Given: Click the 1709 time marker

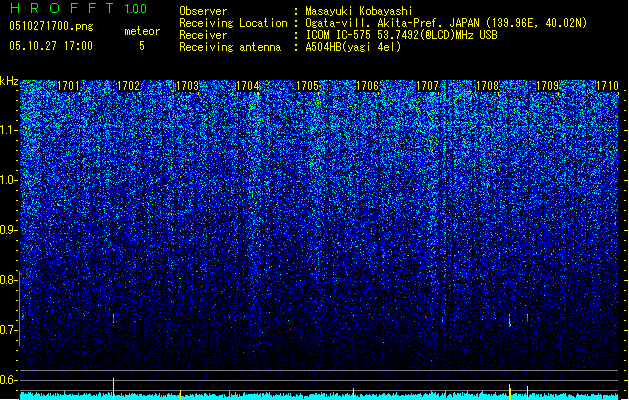Looking at the screenshot, I should click(548, 86).
